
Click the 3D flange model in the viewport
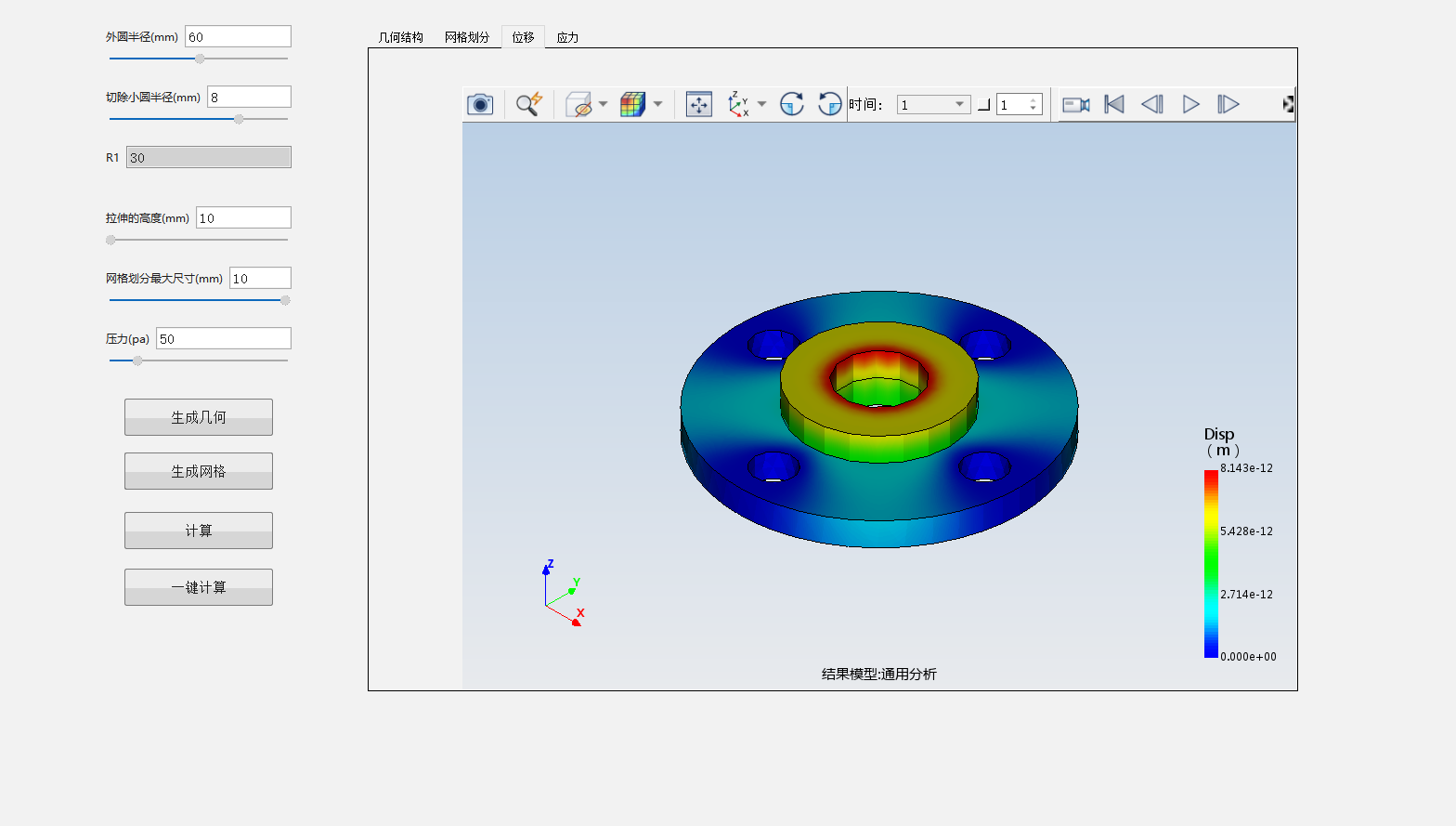click(x=878, y=420)
